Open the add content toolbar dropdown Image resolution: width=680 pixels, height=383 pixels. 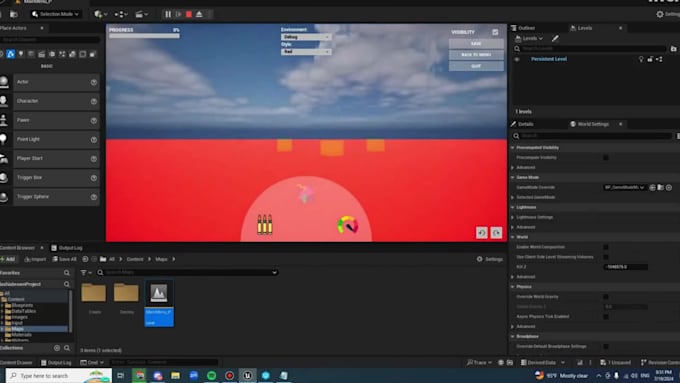[x=101, y=14]
